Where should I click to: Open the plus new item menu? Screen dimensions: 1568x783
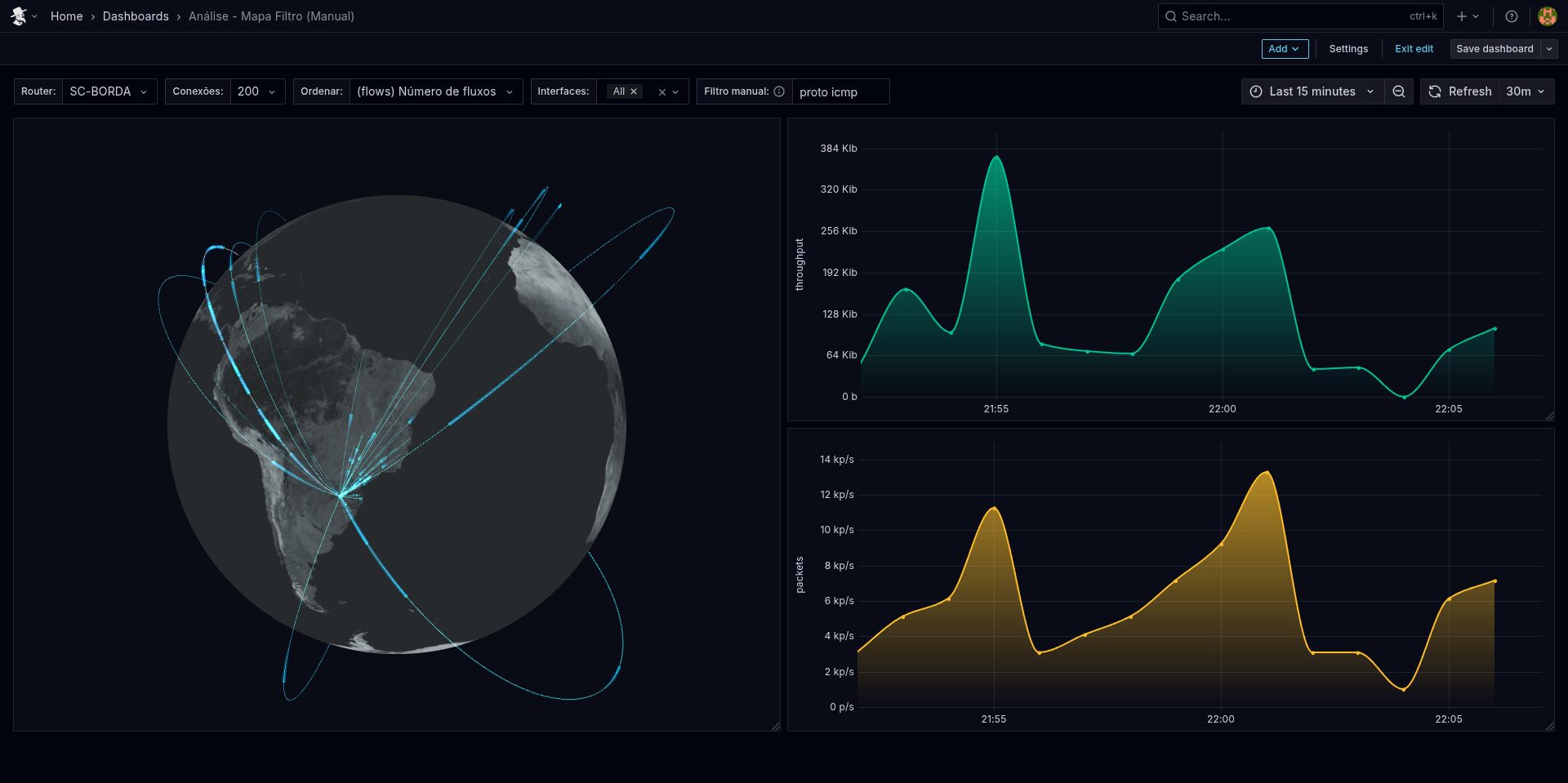1468,16
